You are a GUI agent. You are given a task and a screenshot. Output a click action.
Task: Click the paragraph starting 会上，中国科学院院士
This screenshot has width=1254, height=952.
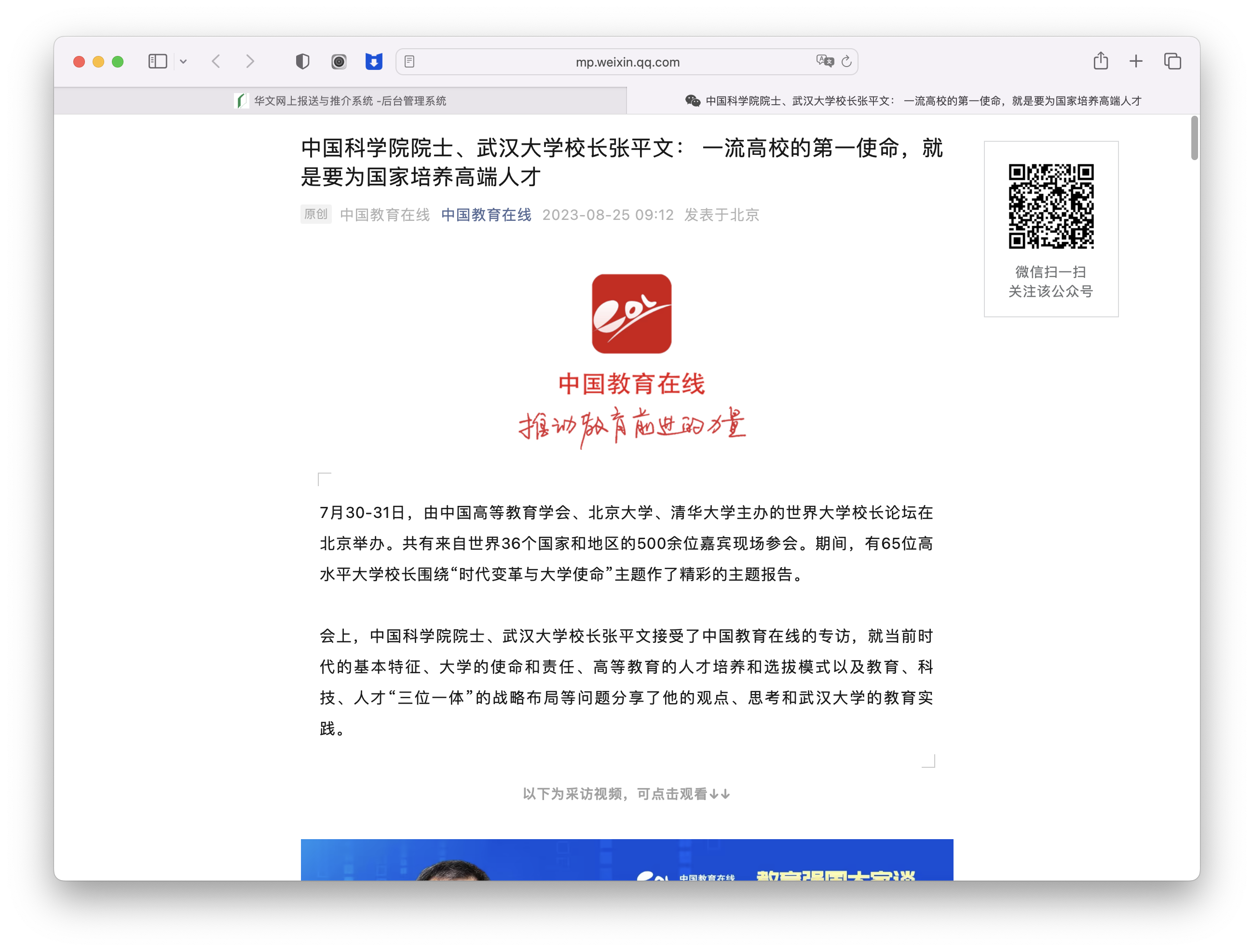pos(627,682)
